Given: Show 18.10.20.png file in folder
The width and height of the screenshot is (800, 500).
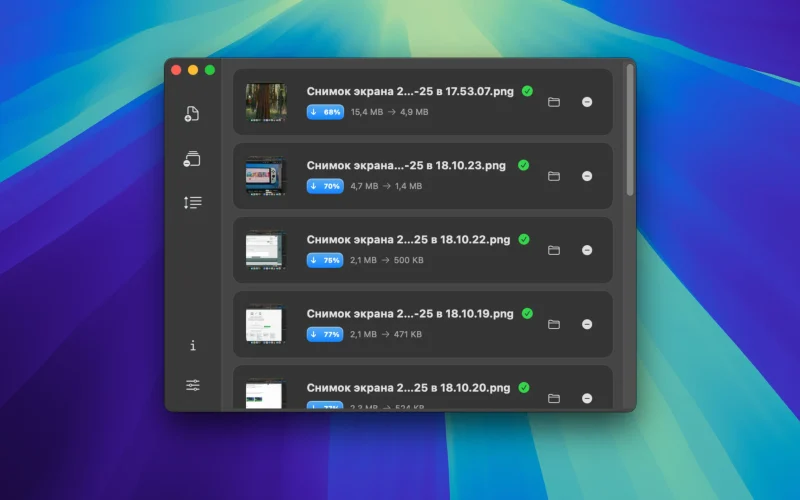Looking at the screenshot, I should [x=554, y=398].
